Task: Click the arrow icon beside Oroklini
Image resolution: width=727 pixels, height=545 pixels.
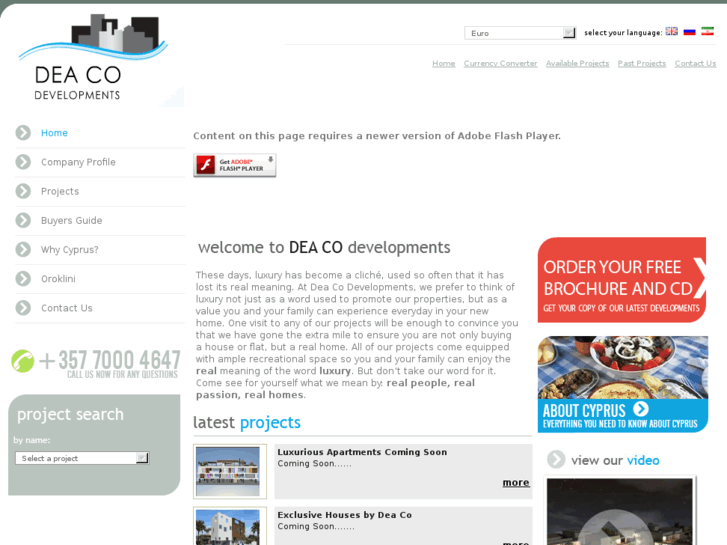Action: point(23,279)
